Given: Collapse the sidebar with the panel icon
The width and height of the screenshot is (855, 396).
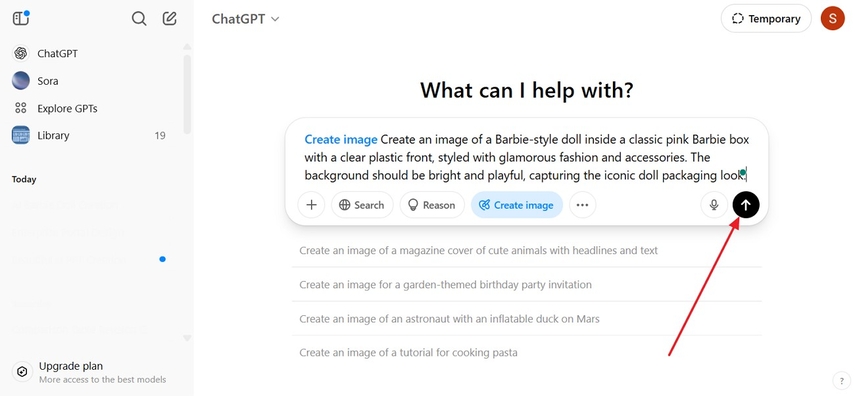Looking at the screenshot, I should point(21,19).
